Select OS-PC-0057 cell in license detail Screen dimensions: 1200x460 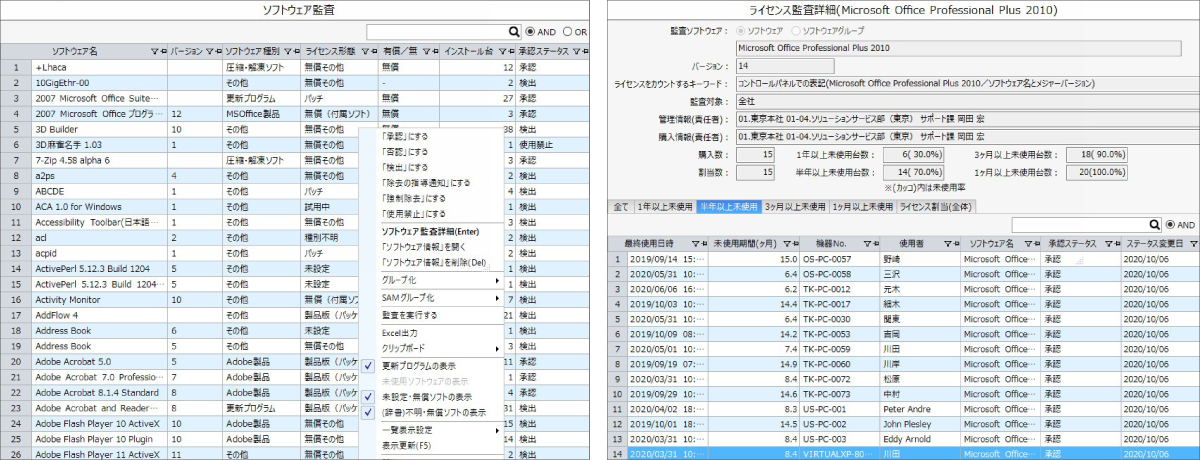click(x=840, y=258)
